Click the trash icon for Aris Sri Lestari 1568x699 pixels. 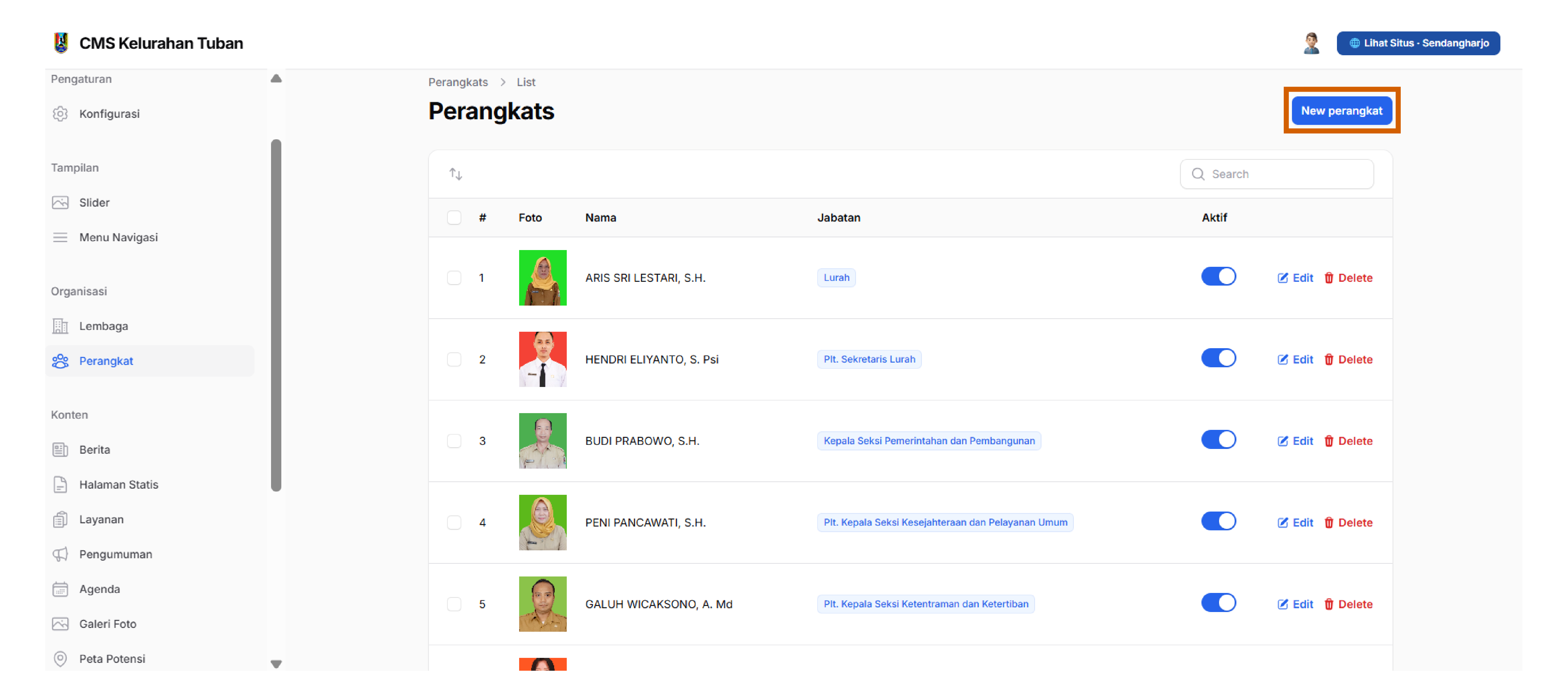point(1329,278)
